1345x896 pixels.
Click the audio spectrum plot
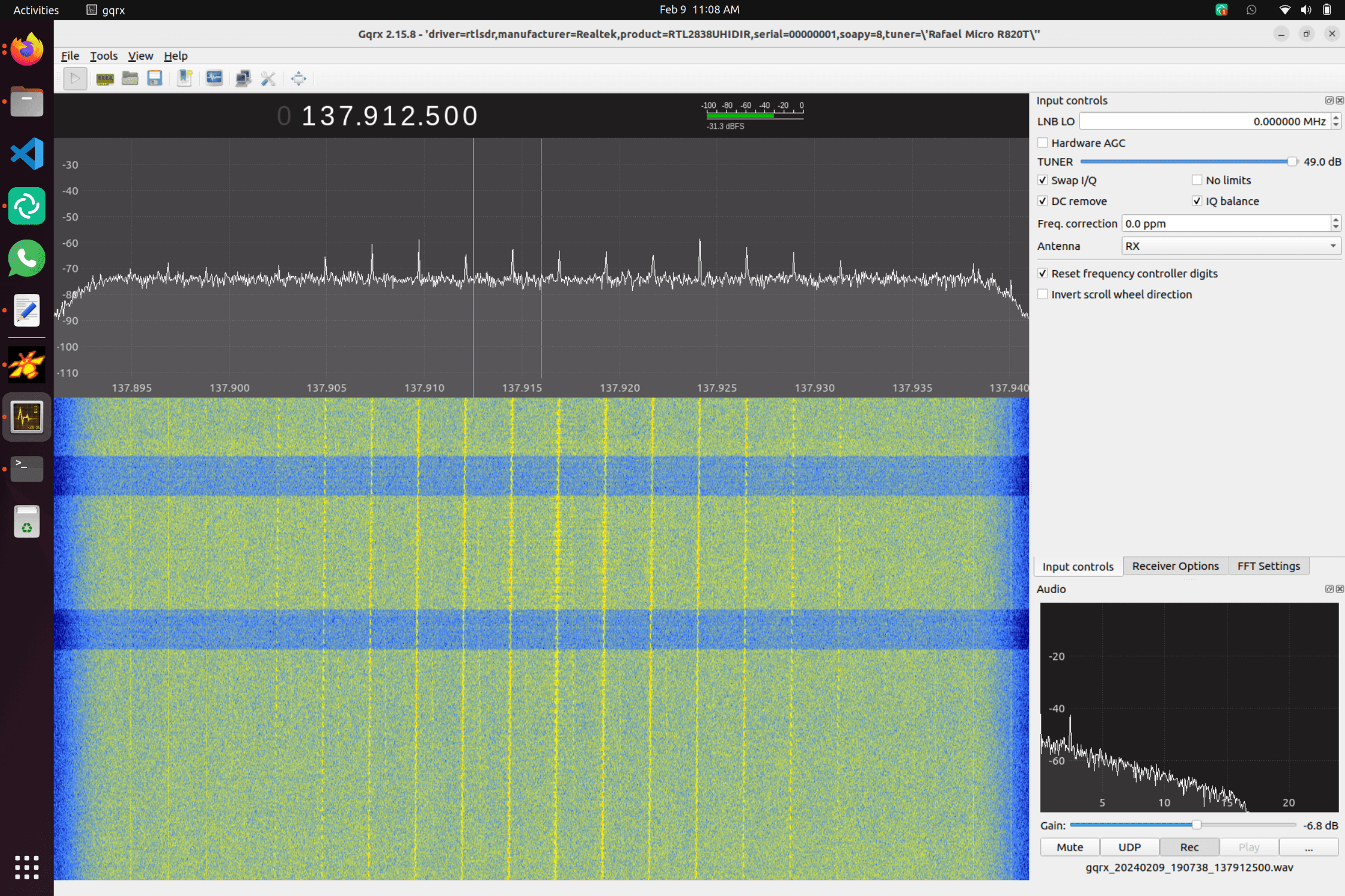[x=1189, y=707]
